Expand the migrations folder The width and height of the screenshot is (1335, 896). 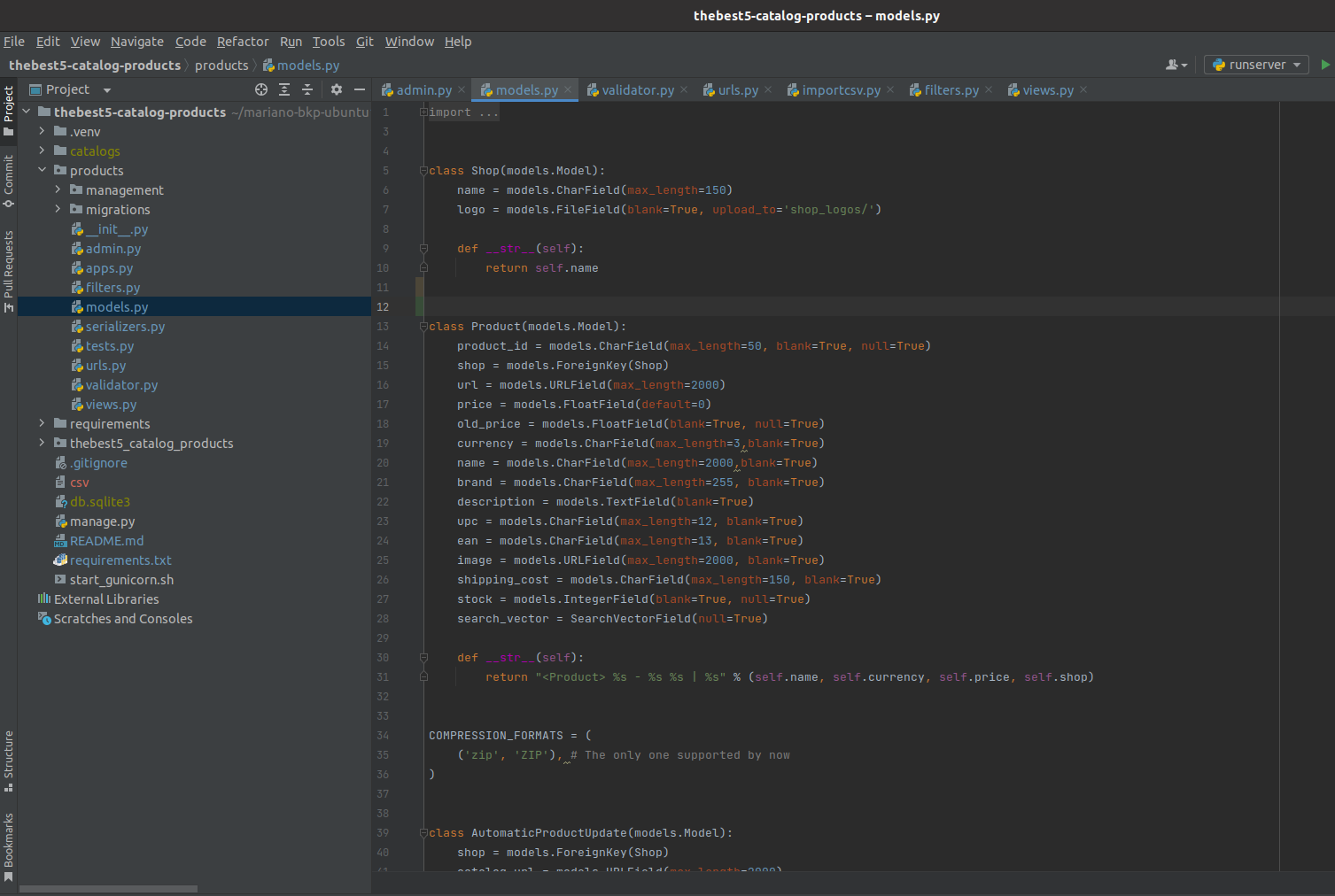coord(58,210)
